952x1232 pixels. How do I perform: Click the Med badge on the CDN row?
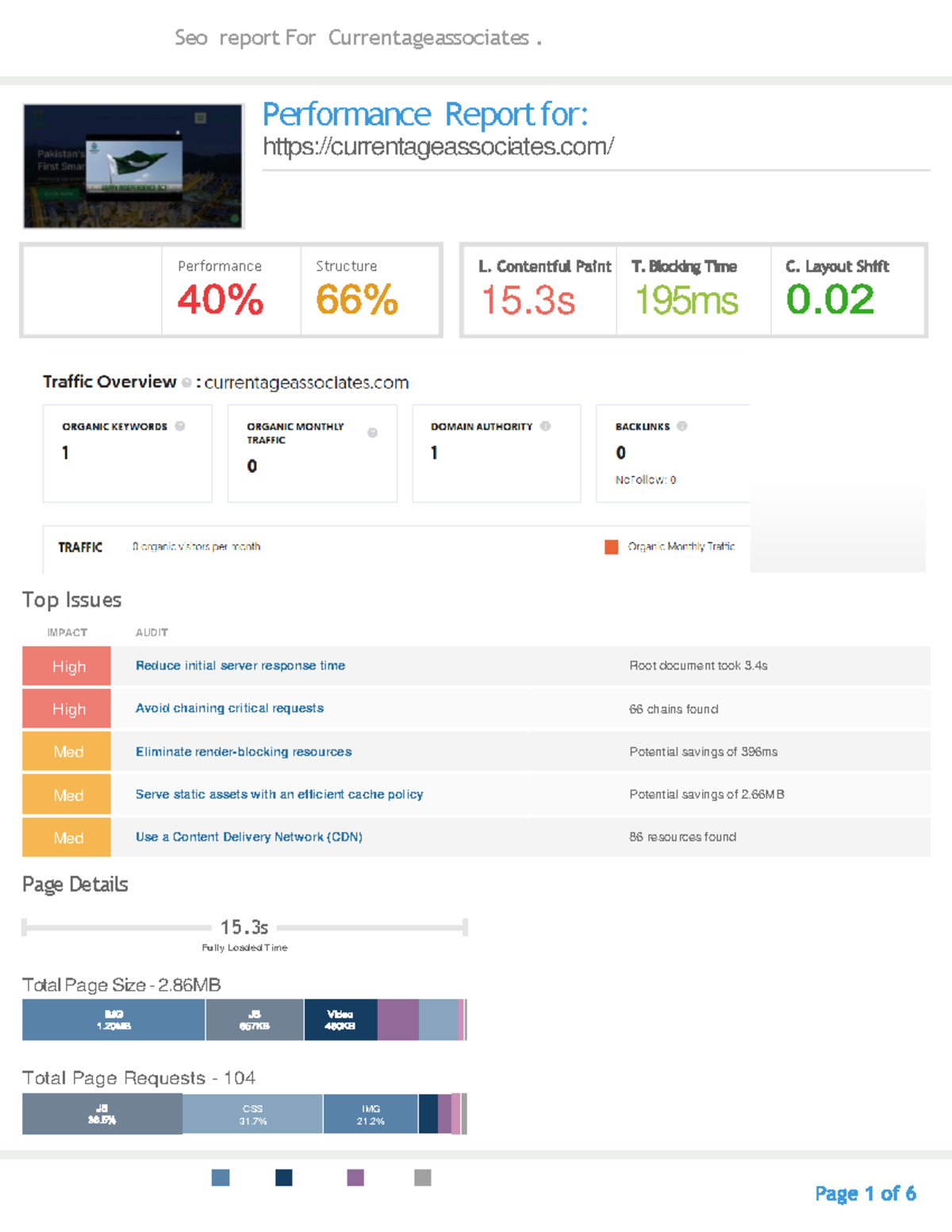coord(66,837)
